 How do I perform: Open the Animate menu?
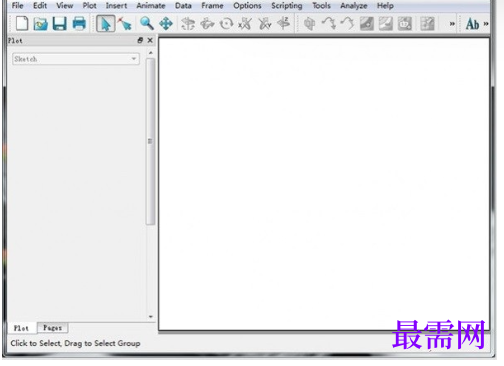pos(151,6)
